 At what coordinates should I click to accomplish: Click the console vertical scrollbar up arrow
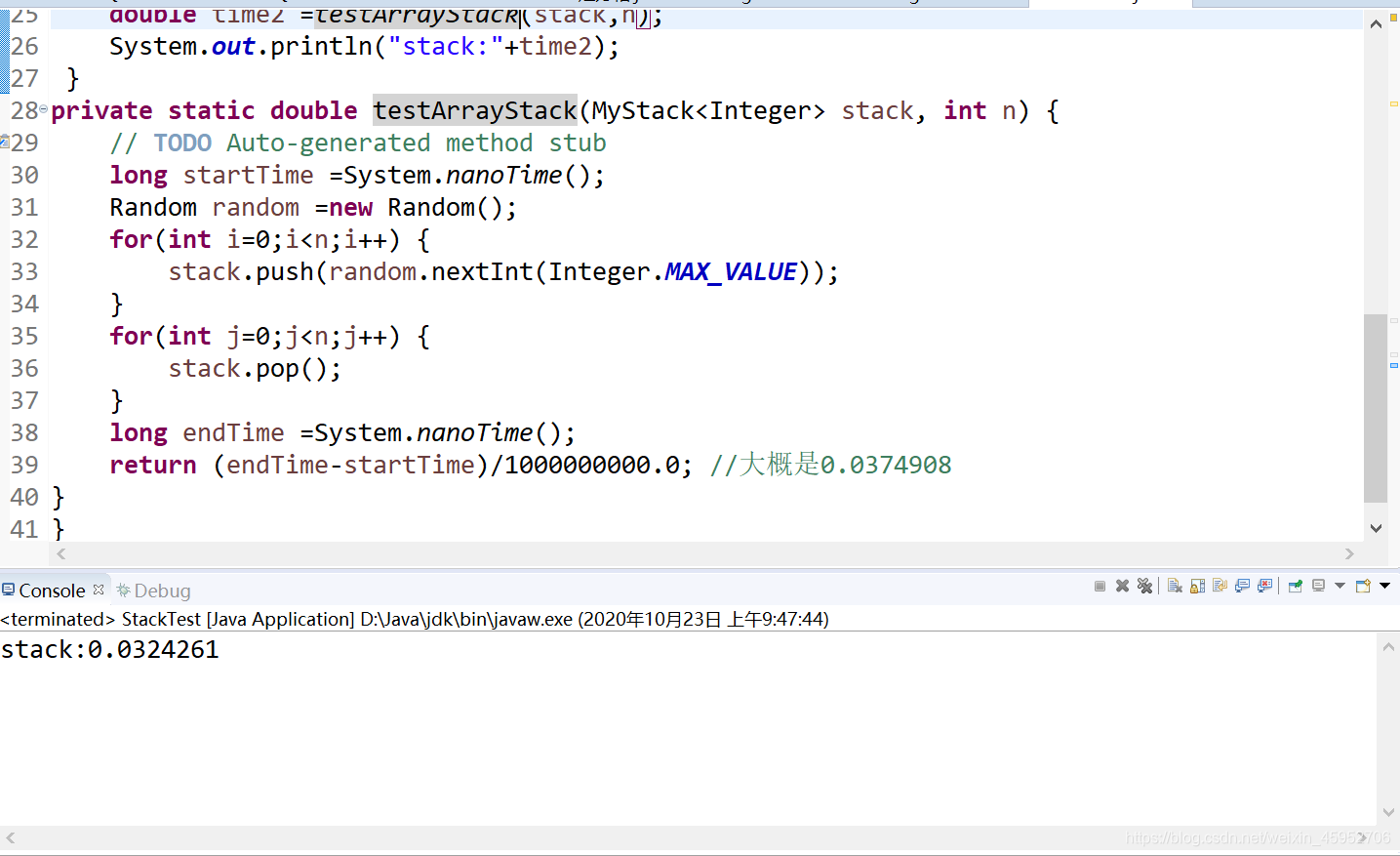[1388, 646]
